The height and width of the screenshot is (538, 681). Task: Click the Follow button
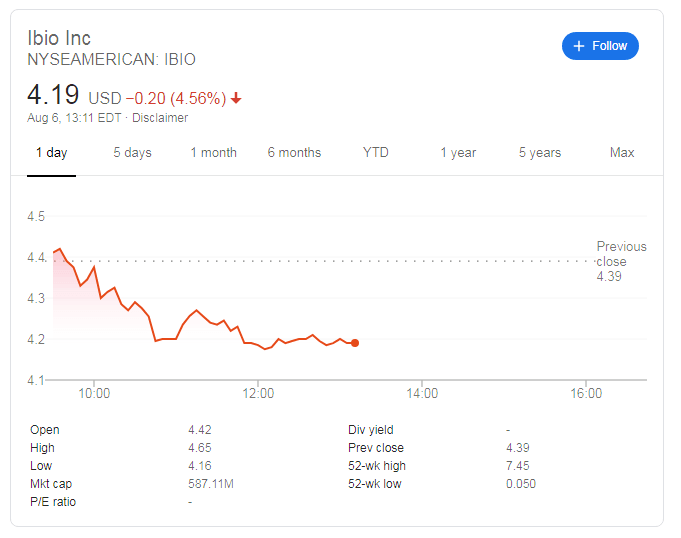click(x=600, y=46)
